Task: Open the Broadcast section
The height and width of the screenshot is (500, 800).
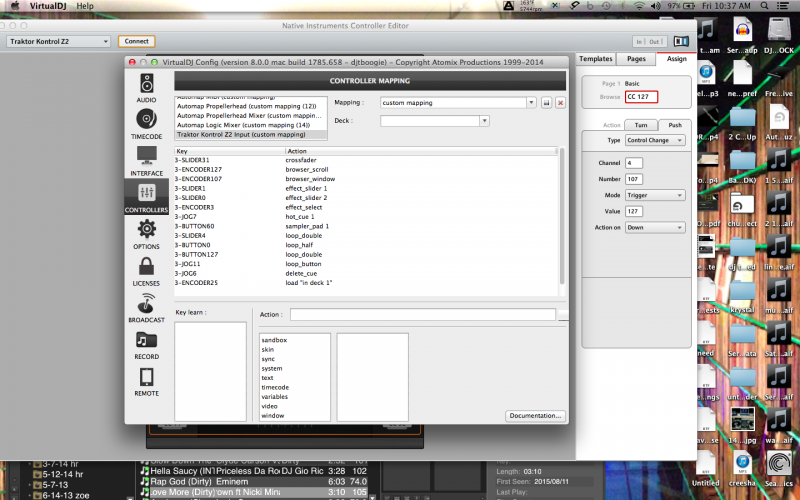Action: coord(146,308)
